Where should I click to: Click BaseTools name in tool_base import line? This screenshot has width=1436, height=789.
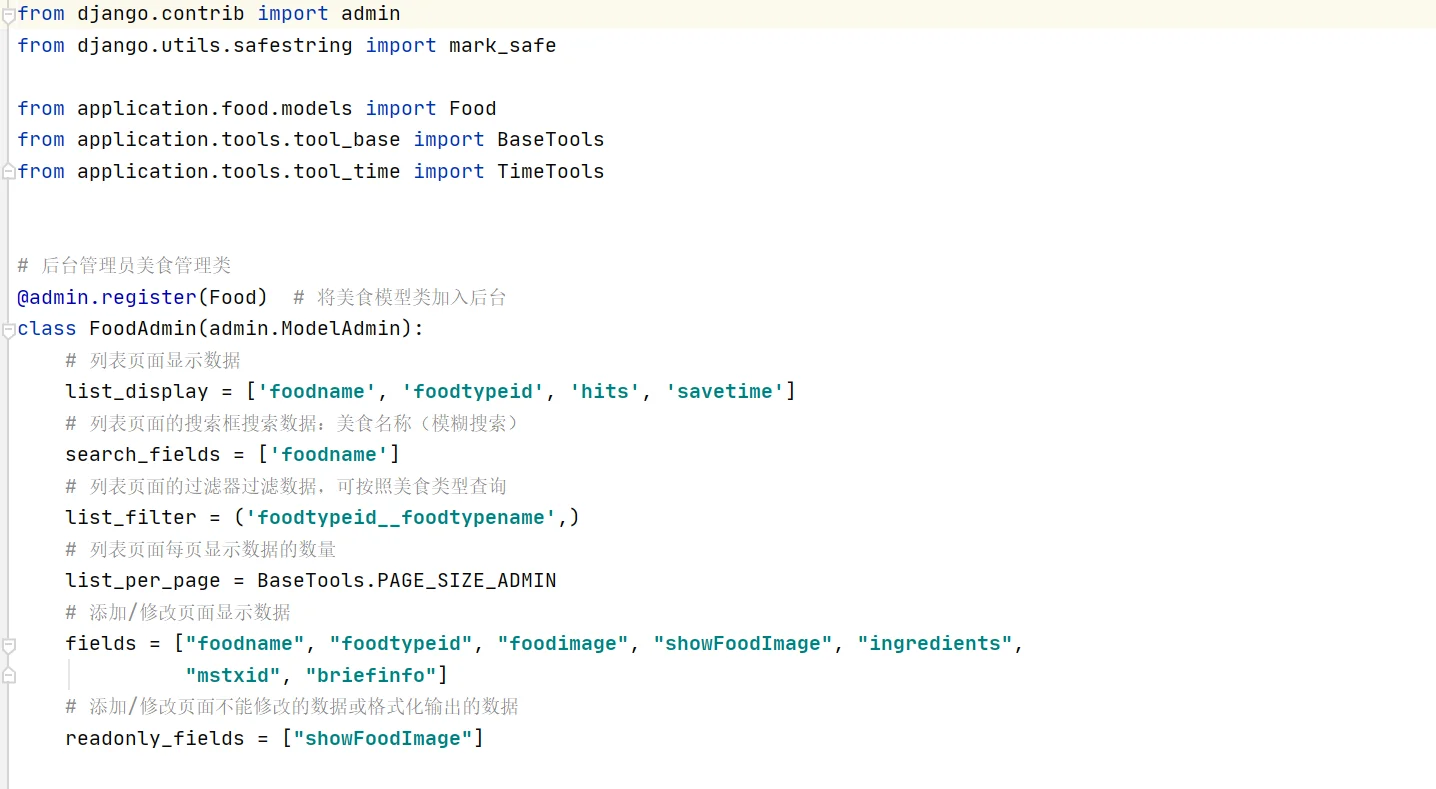[550, 139]
